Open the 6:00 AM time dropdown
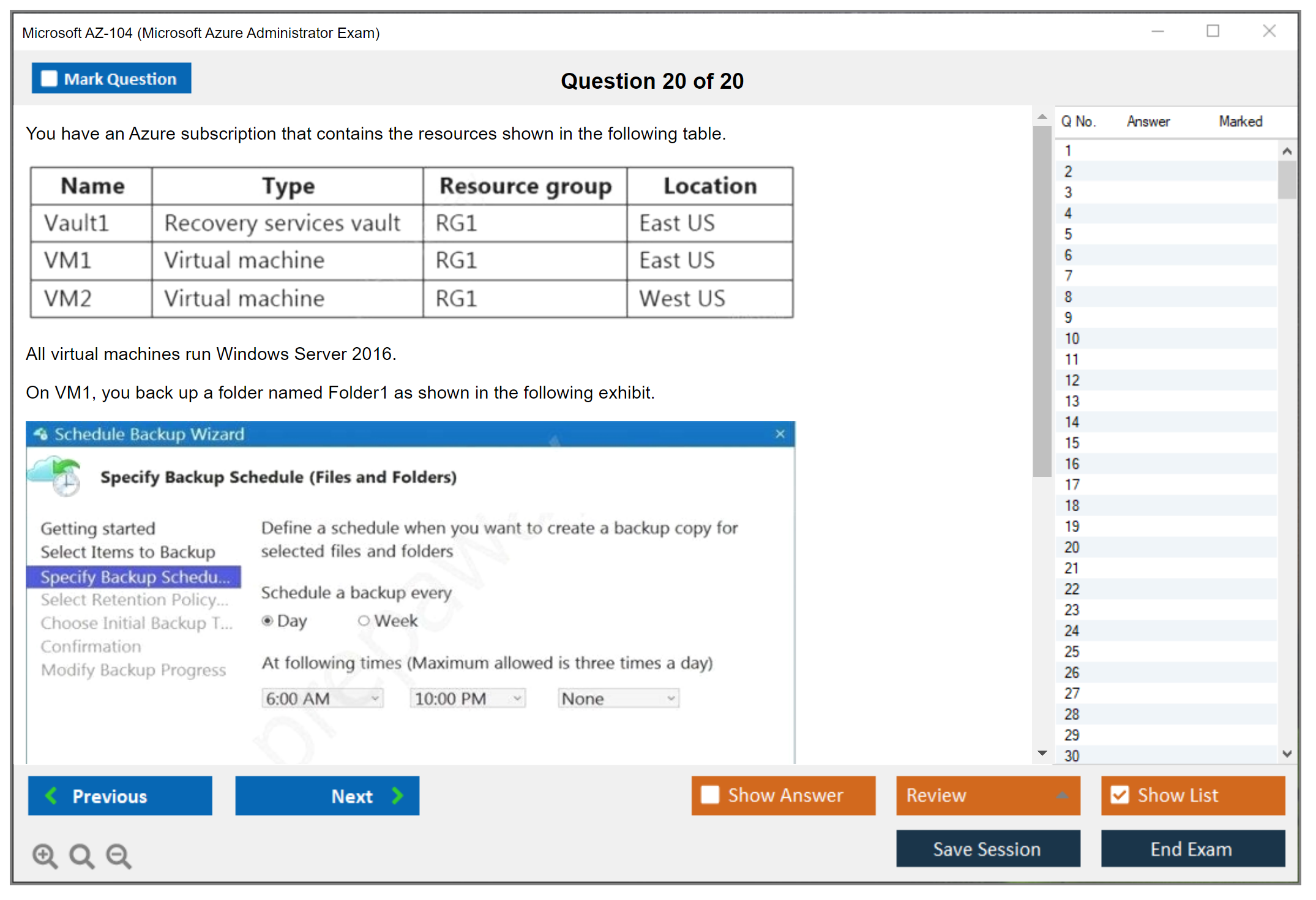This screenshot has height=900, width=1316. 375,699
